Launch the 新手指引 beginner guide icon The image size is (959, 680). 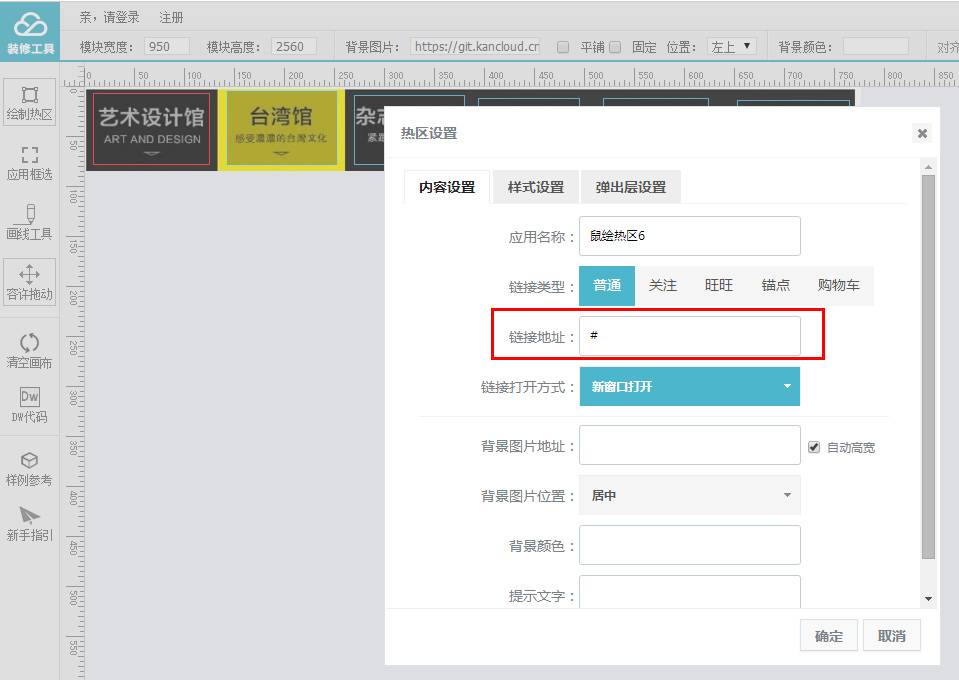[x=29, y=520]
